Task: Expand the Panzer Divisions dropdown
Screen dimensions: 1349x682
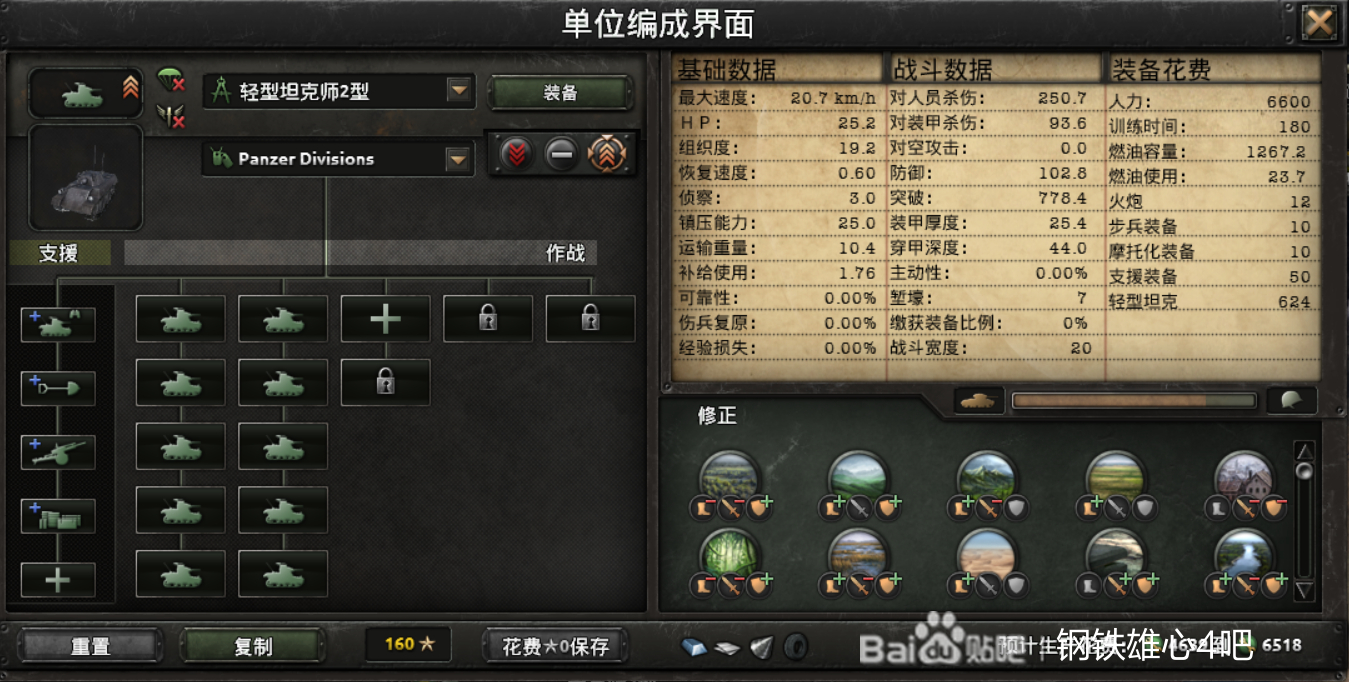Action: (458, 159)
